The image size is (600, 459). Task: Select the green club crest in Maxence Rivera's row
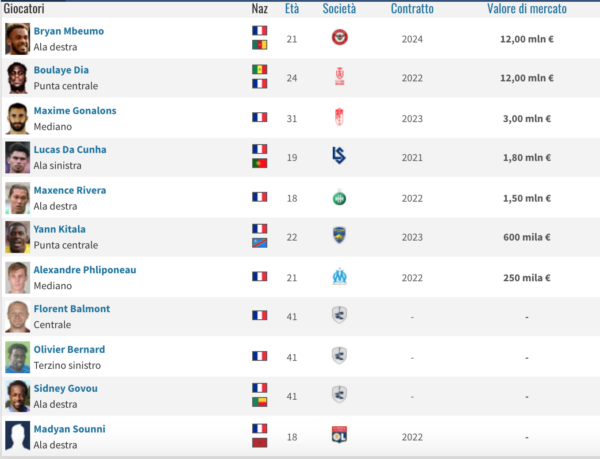[x=339, y=196]
